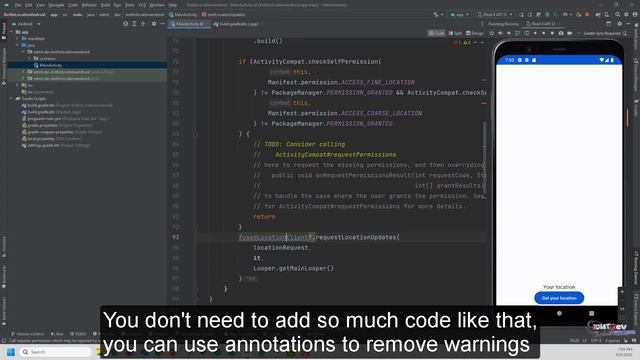Select Code editor view mode
The height and width of the screenshot is (360, 640).
[x=436, y=33]
